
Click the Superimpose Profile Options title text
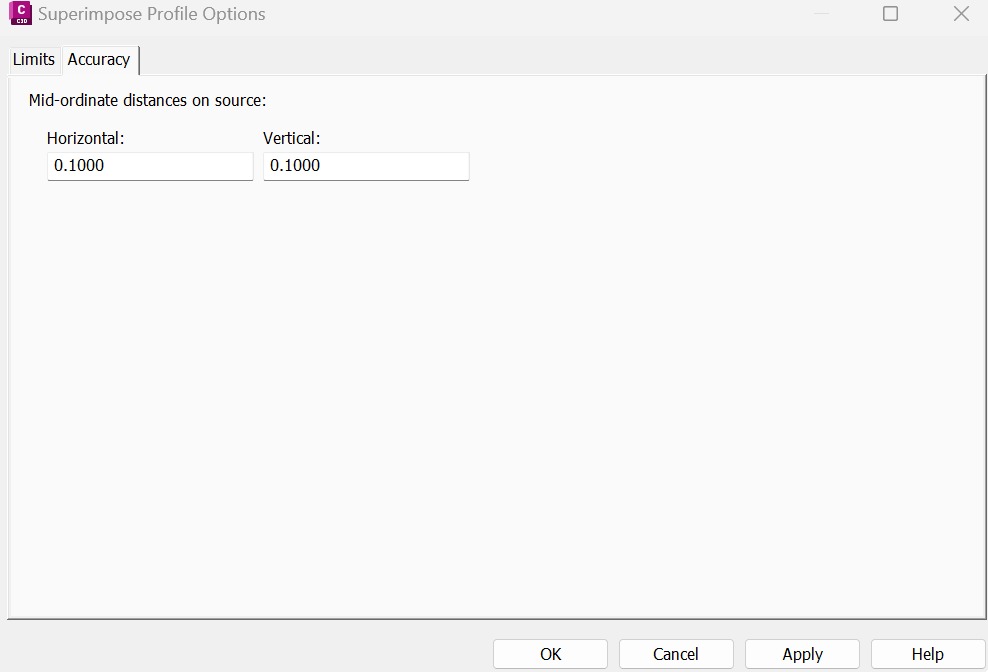coord(152,14)
